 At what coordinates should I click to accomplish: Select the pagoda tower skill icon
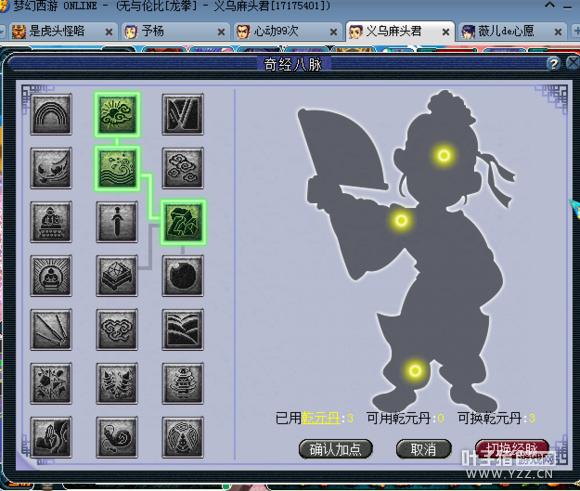click(183, 383)
